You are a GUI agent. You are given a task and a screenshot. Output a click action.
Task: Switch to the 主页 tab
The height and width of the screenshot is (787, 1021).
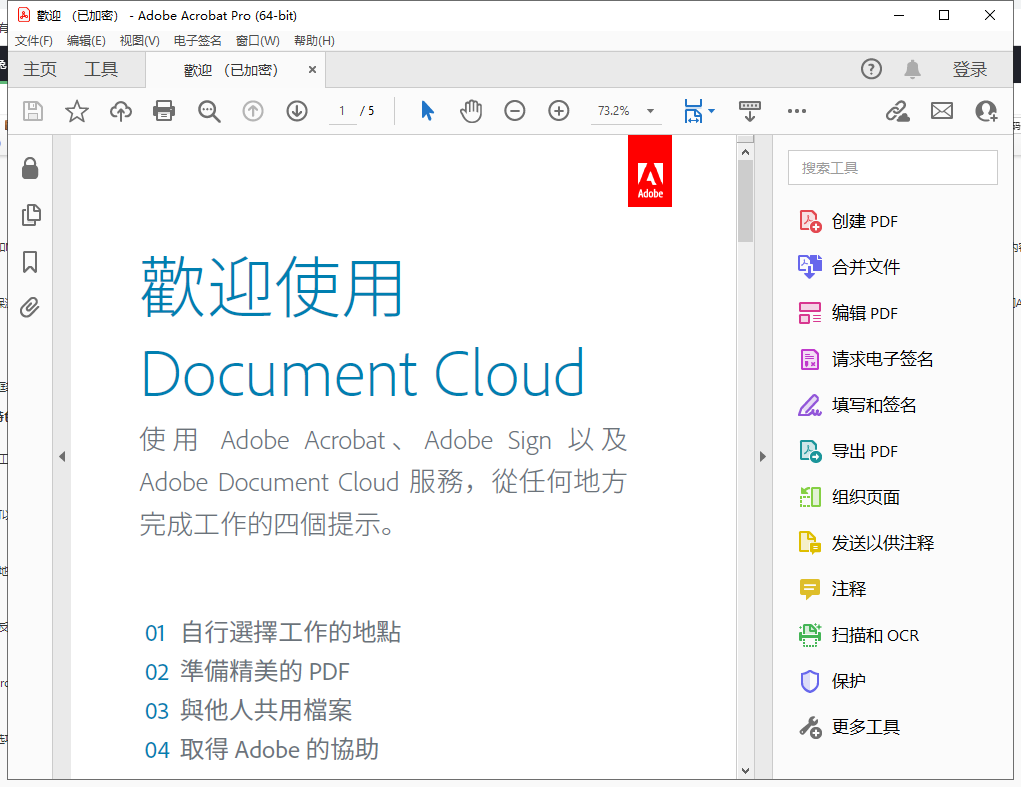pyautogui.click(x=40, y=69)
